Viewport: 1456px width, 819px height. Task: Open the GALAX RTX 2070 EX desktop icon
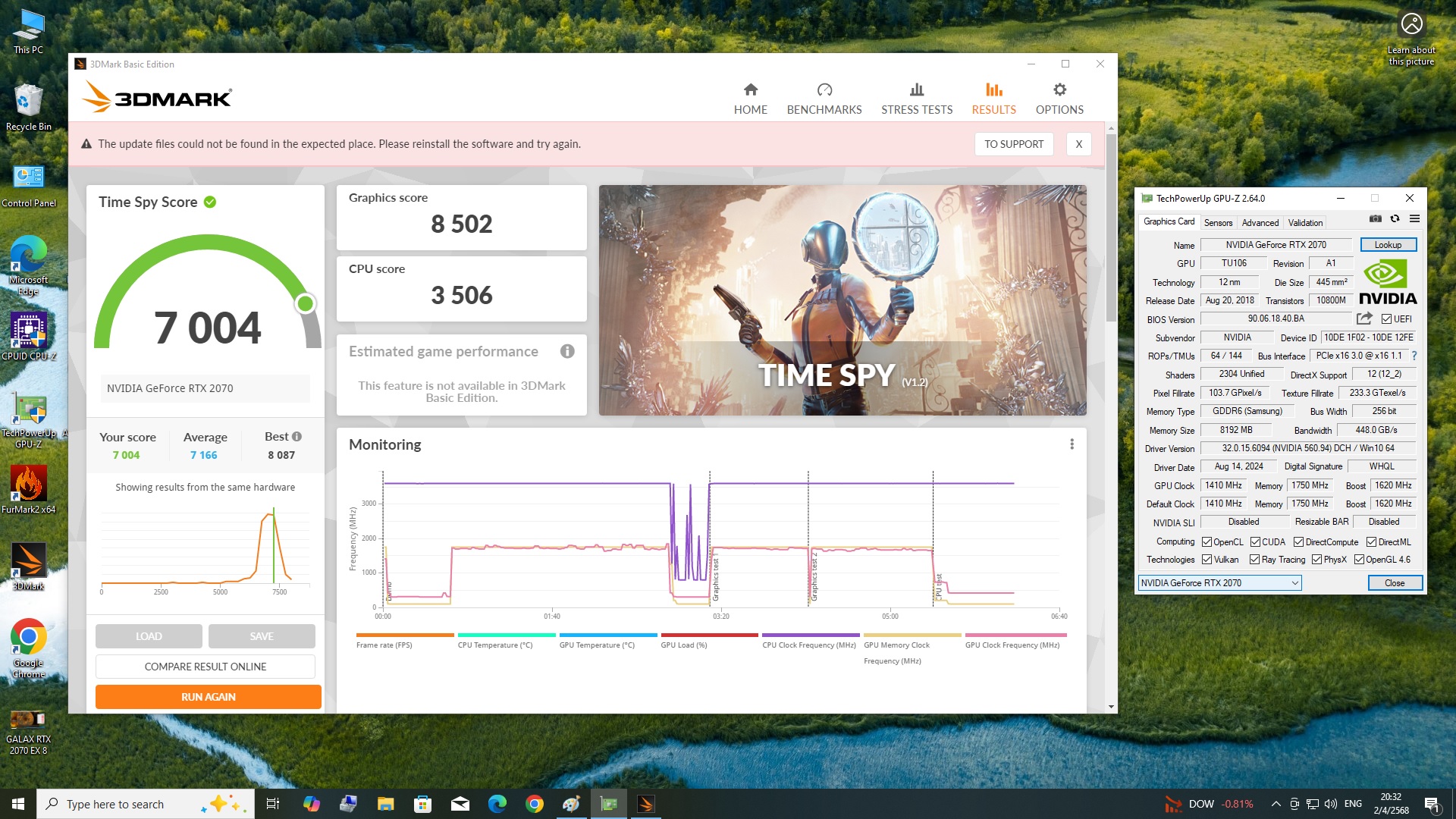click(x=29, y=733)
